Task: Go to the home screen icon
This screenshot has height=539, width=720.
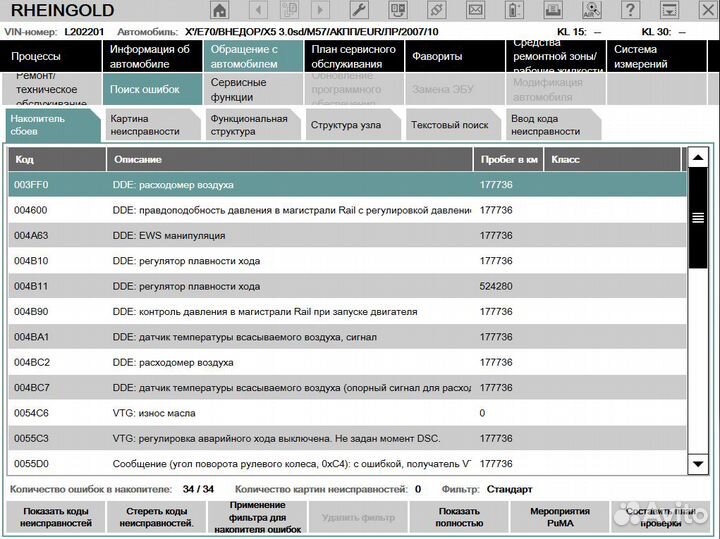Action: pos(219,10)
